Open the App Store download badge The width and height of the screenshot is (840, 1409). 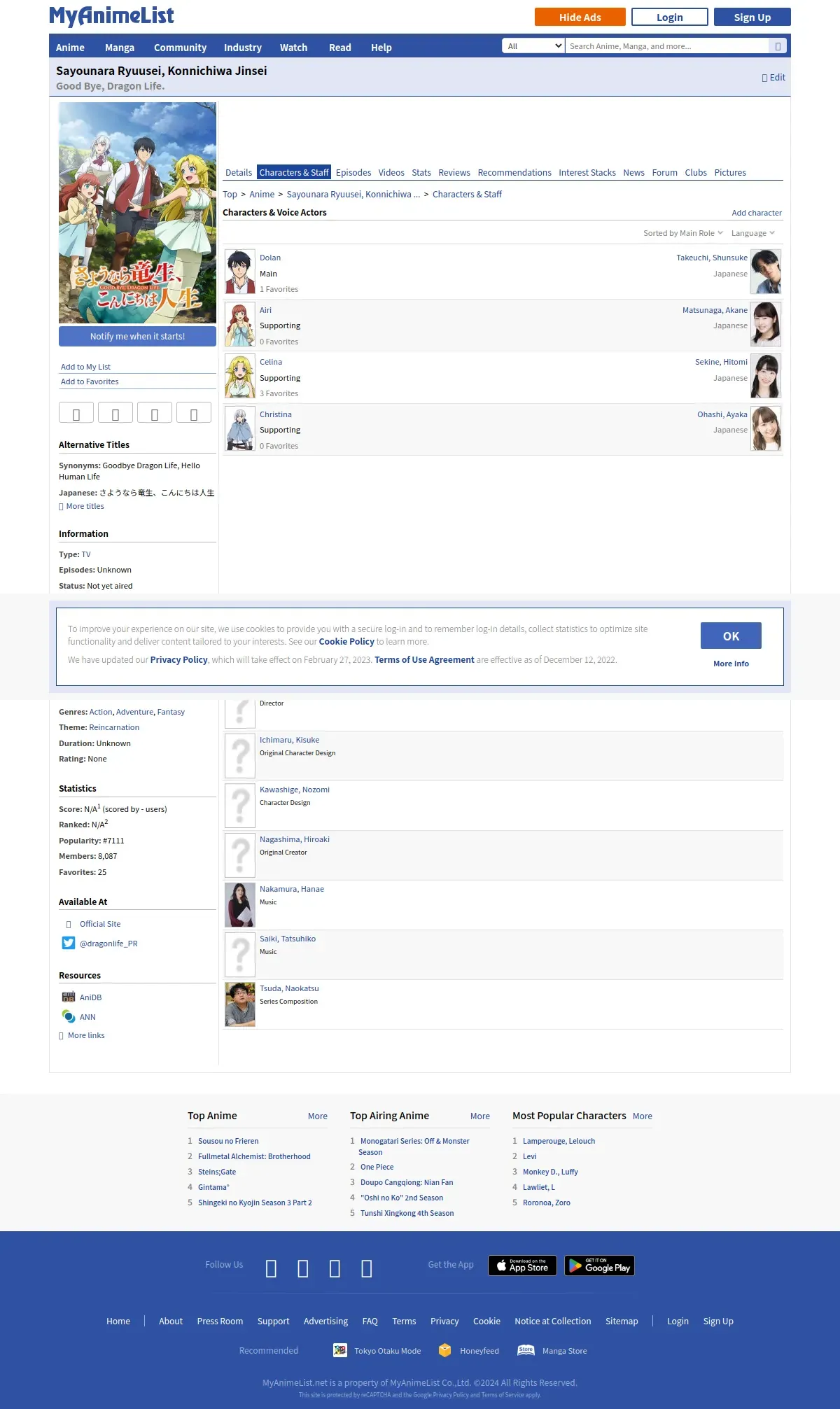click(x=522, y=1266)
